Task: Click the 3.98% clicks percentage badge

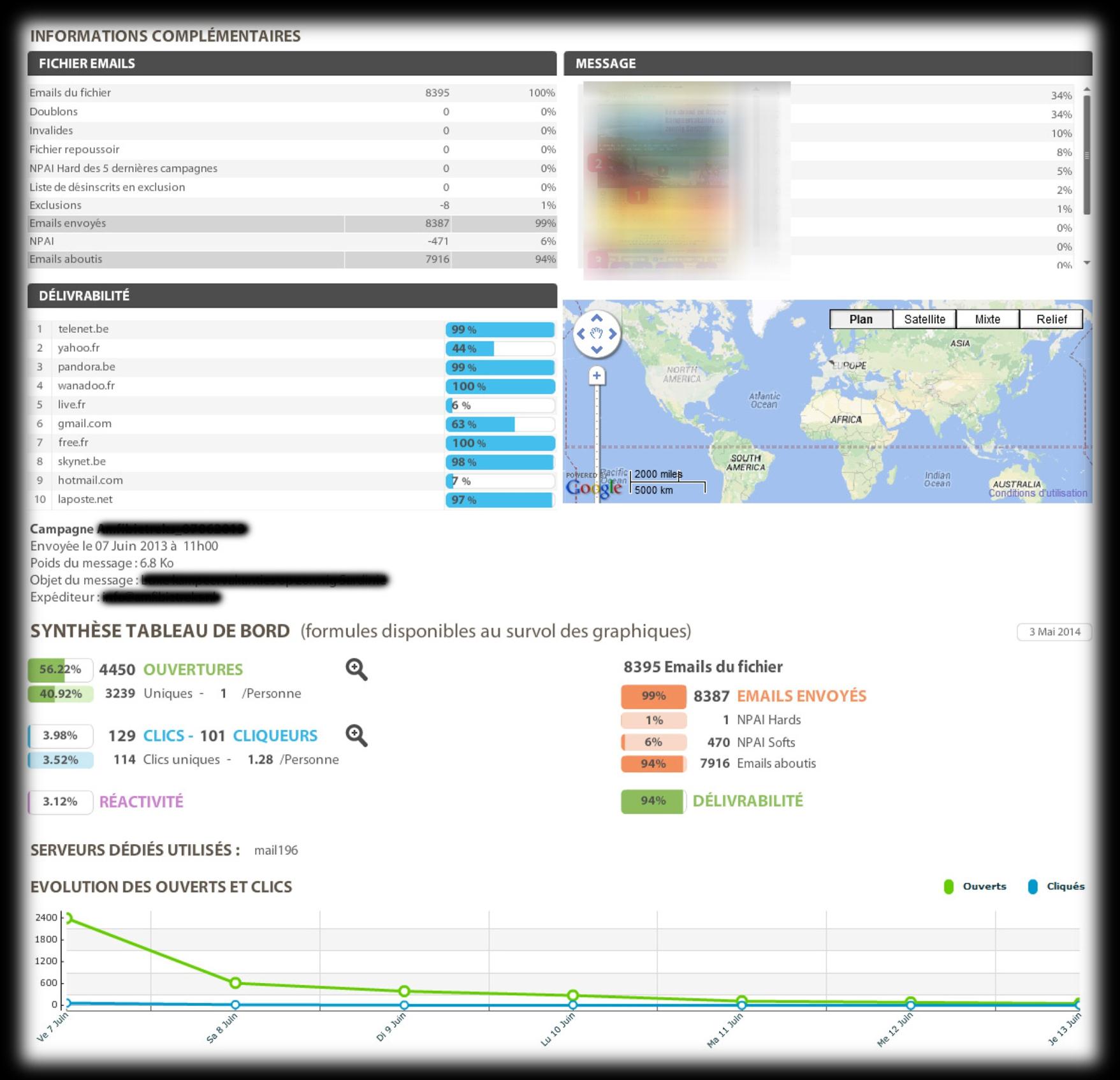Action: pyautogui.click(x=61, y=736)
